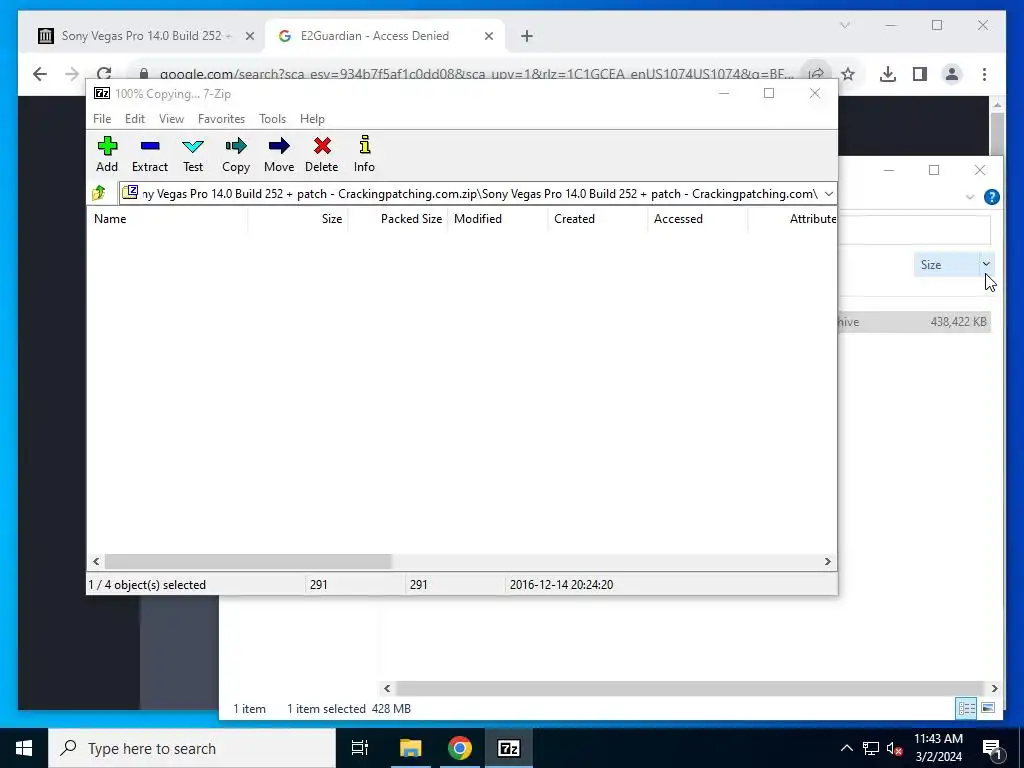Toggle the Chrome side panel icon

click(920, 74)
